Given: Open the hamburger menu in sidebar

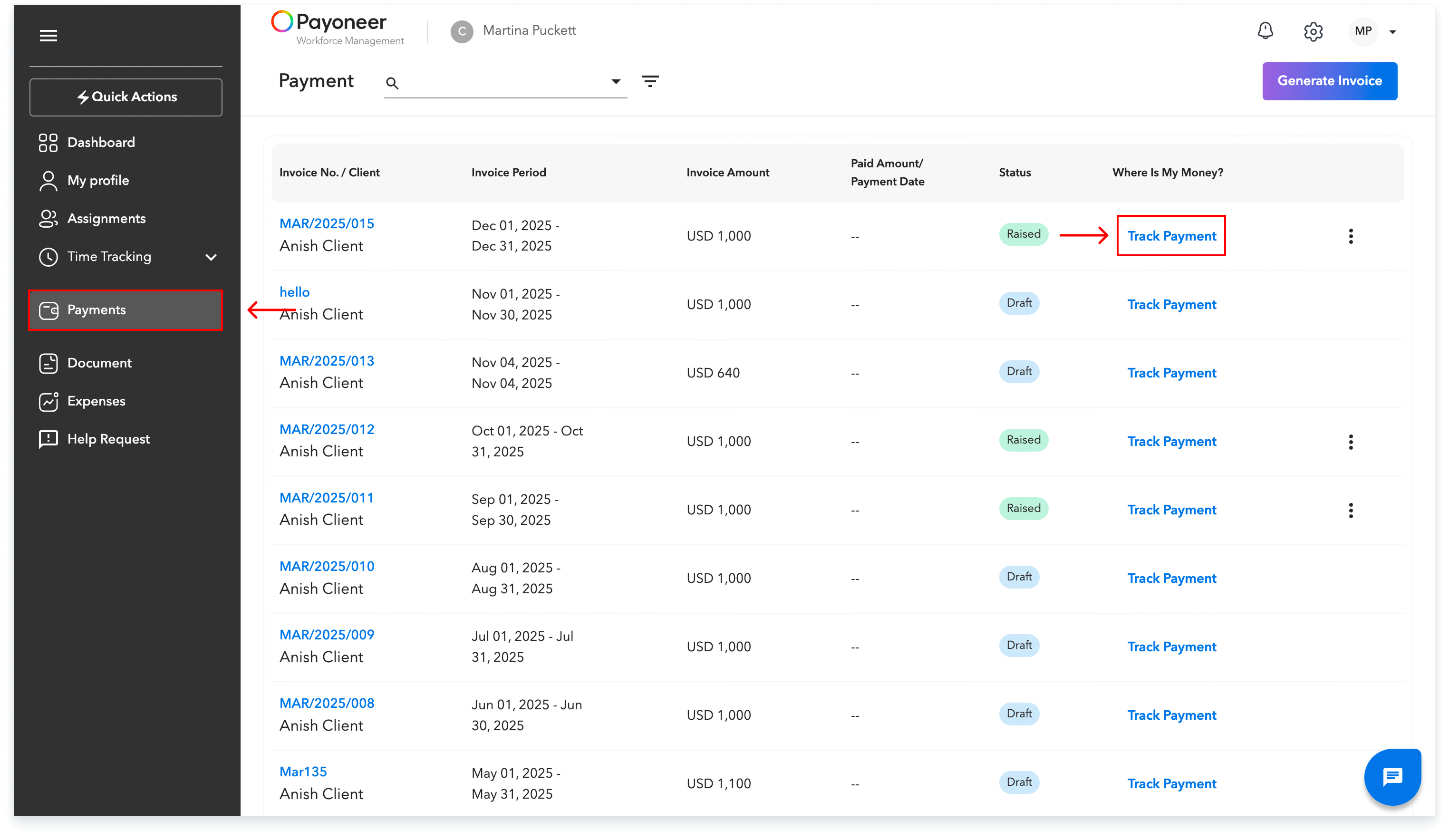Looking at the screenshot, I should [x=48, y=36].
